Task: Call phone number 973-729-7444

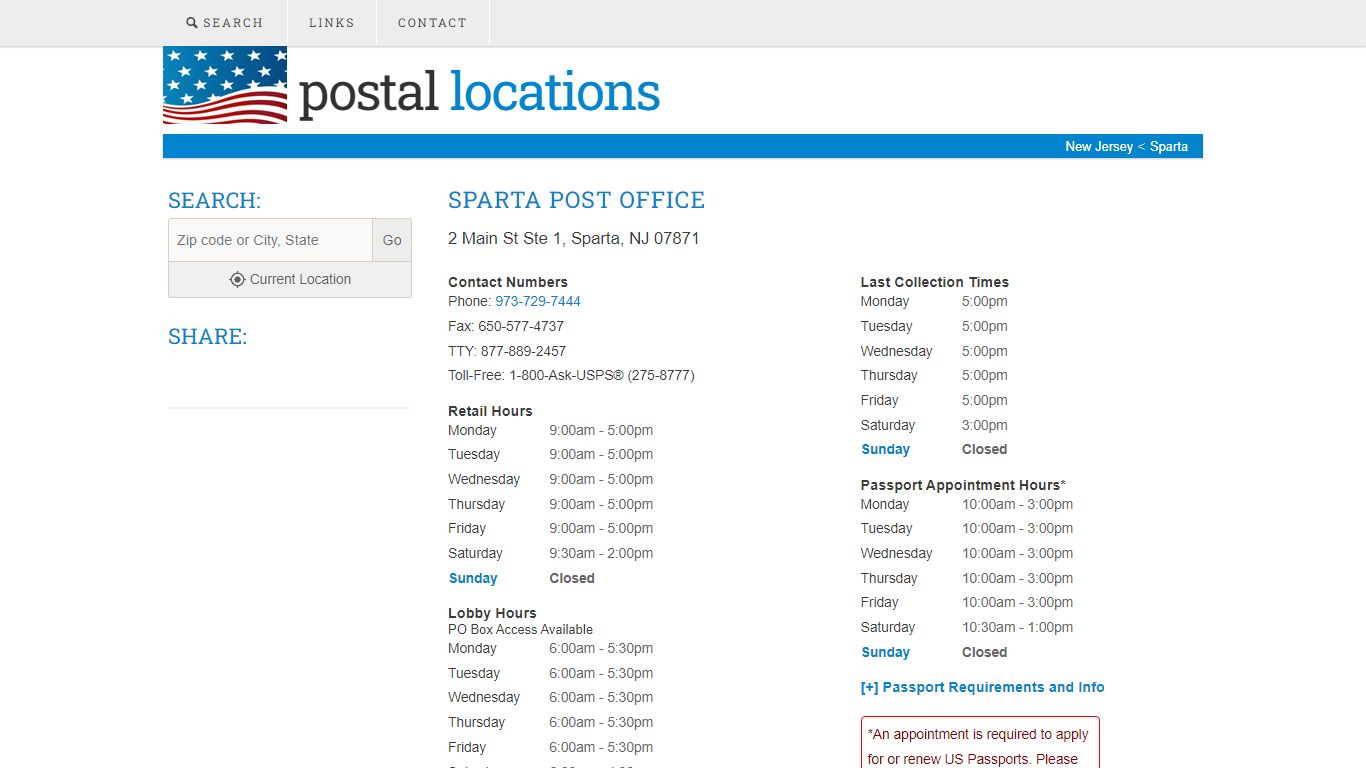Action: [538, 301]
